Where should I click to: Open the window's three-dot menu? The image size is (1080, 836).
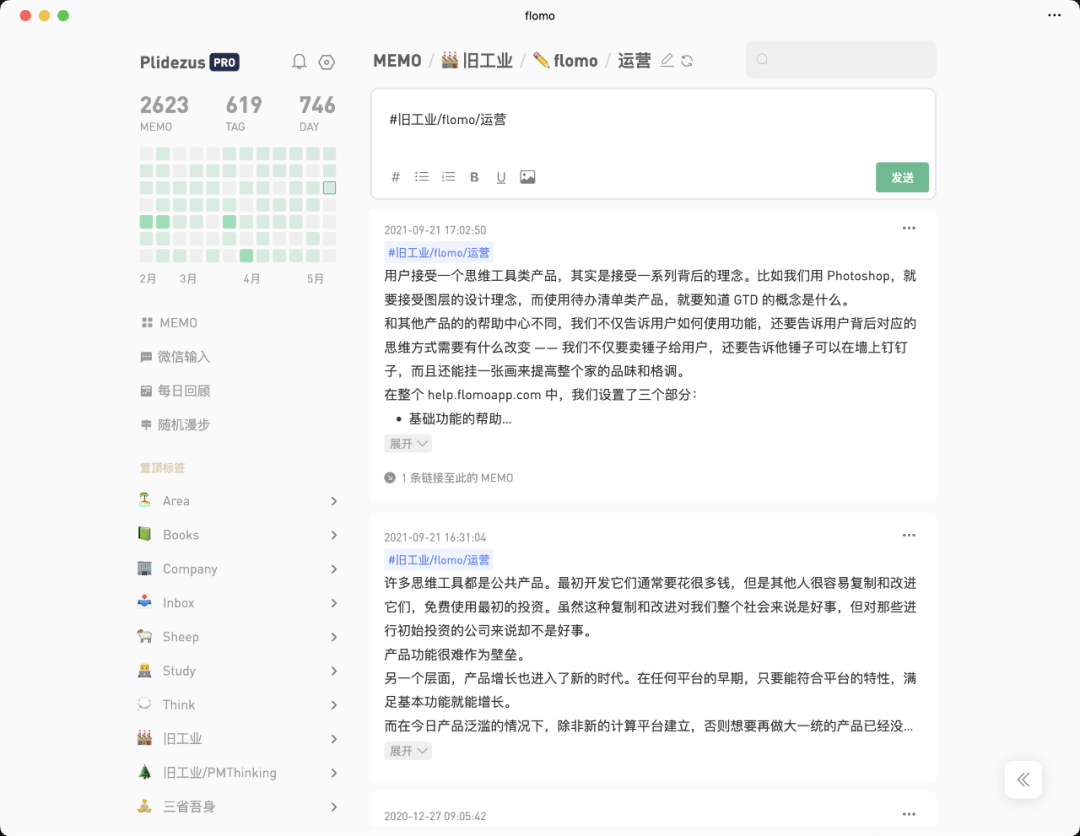pyautogui.click(x=1055, y=15)
